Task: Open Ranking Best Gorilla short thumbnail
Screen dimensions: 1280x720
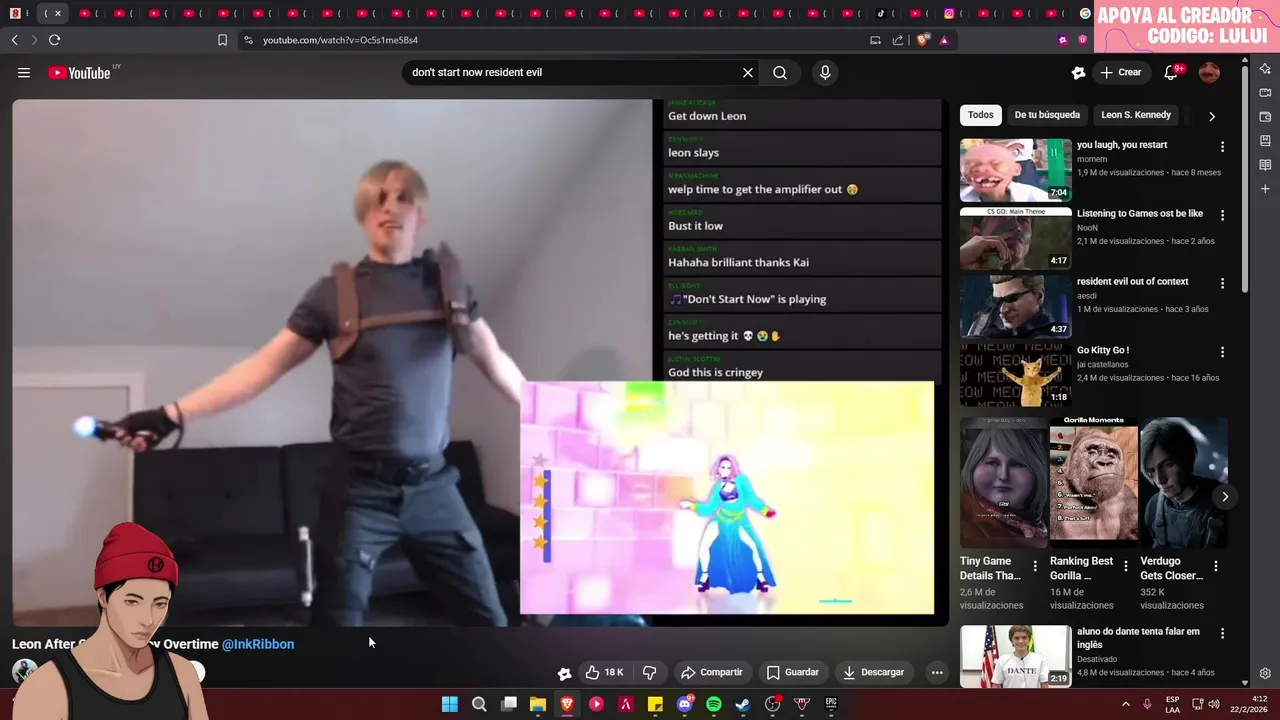Action: click(x=1093, y=482)
